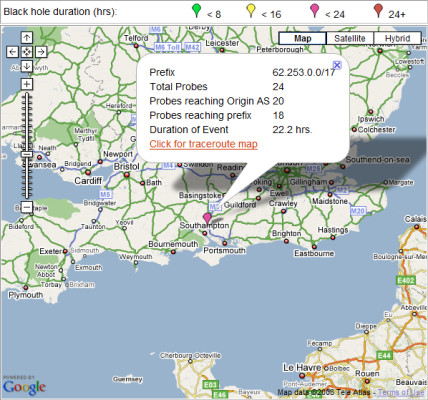
Task: Click the Weymouth city marker dot
Action: tap(135, 263)
